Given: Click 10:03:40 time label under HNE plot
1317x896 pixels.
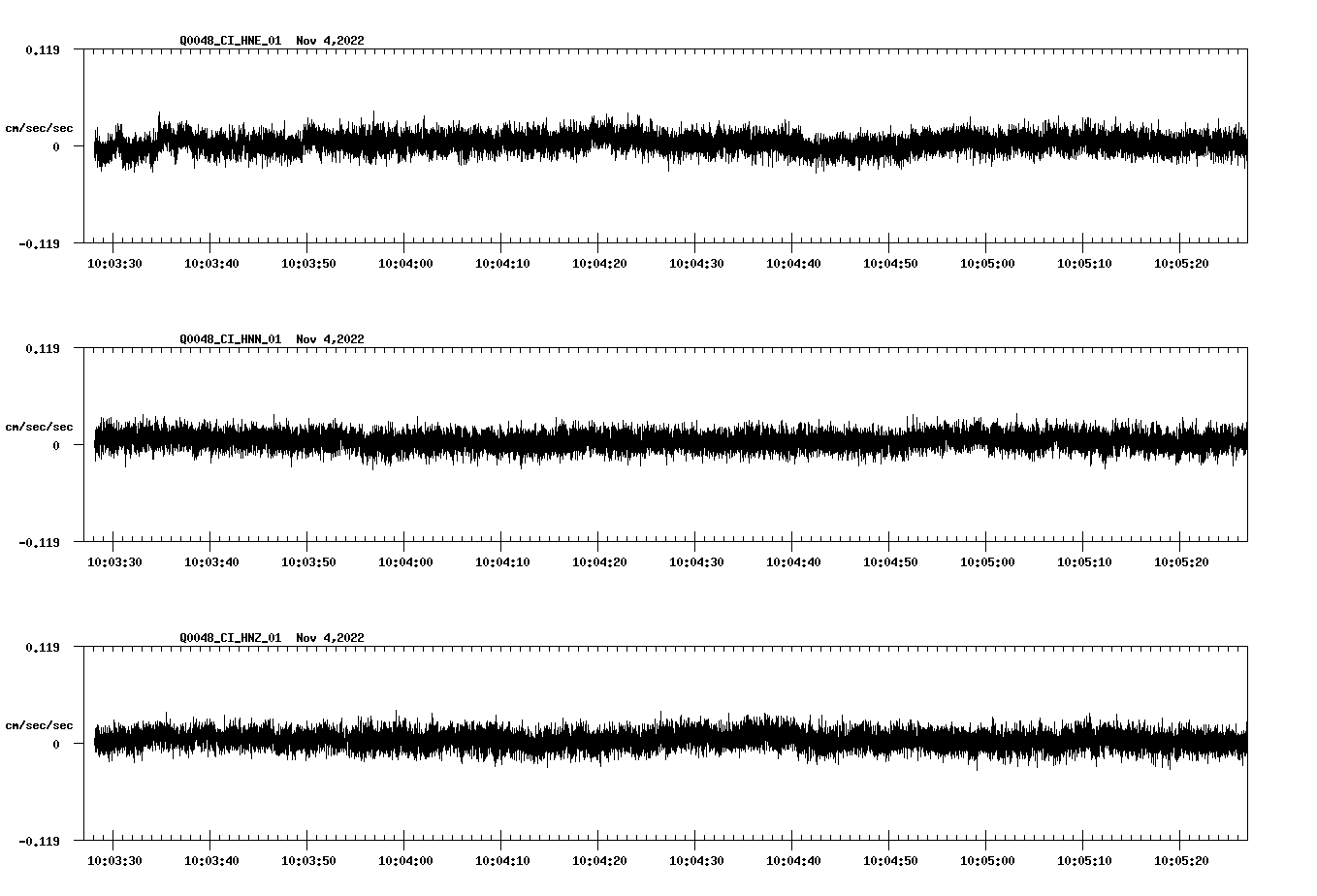Looking at the screenshot, I should coord(211,264).
